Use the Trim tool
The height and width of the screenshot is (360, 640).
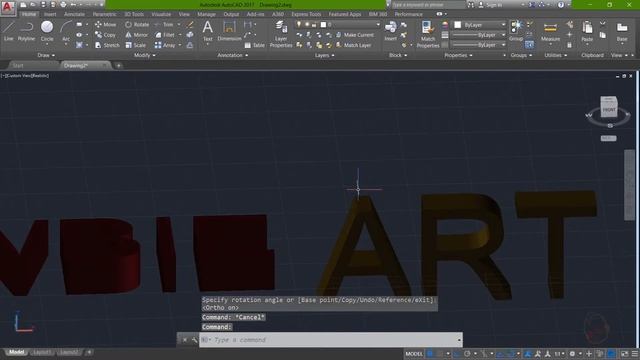164,24
